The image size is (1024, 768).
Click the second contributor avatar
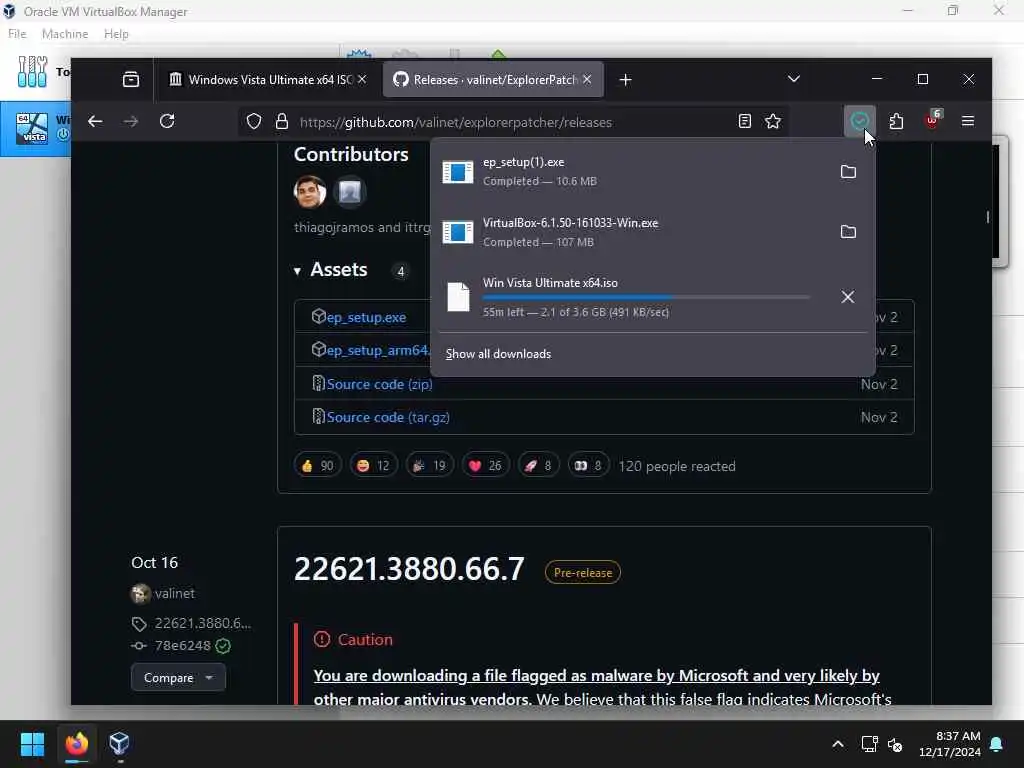coord(350,192)
